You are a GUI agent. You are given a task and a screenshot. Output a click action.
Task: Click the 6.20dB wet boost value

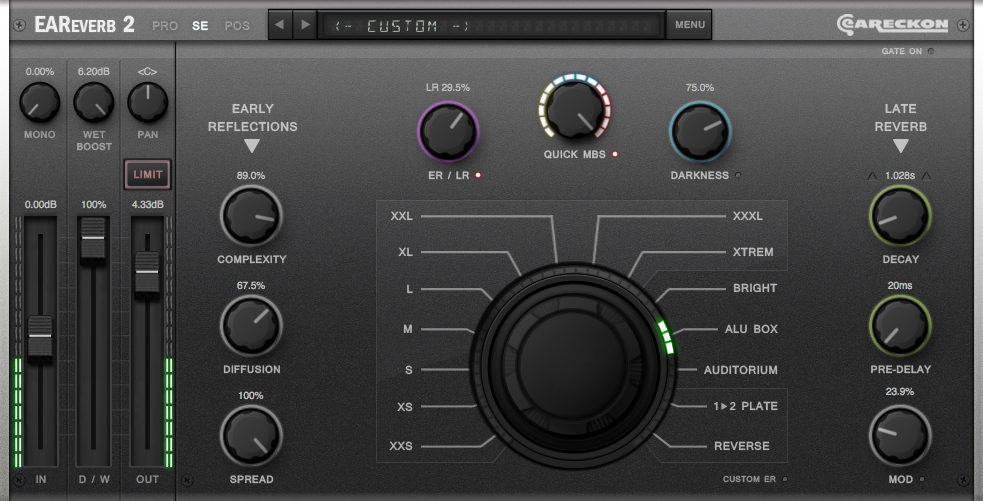pos(93,71)
